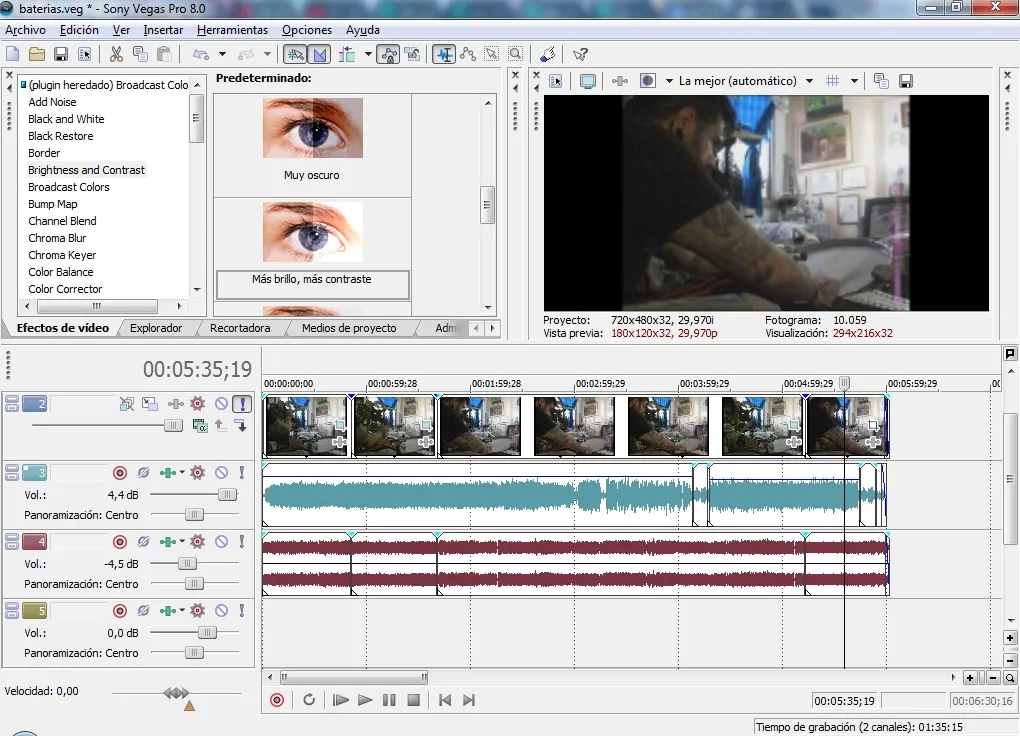Screen dimensions: 1020x736
Task: Select the zoom magnifier tool in the toolbar
Action: click(515, 54)
